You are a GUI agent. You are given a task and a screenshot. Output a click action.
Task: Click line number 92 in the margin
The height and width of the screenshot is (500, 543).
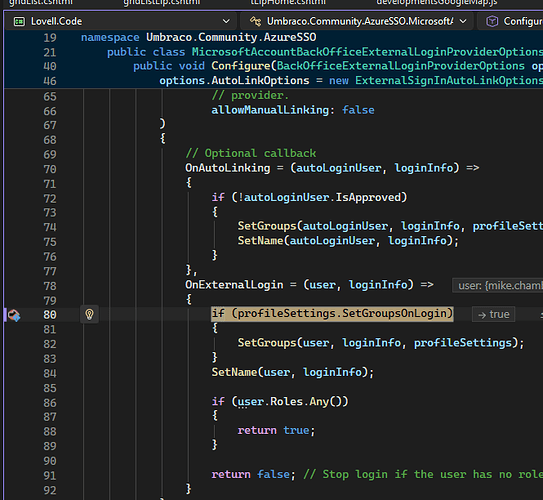point(50,490)
